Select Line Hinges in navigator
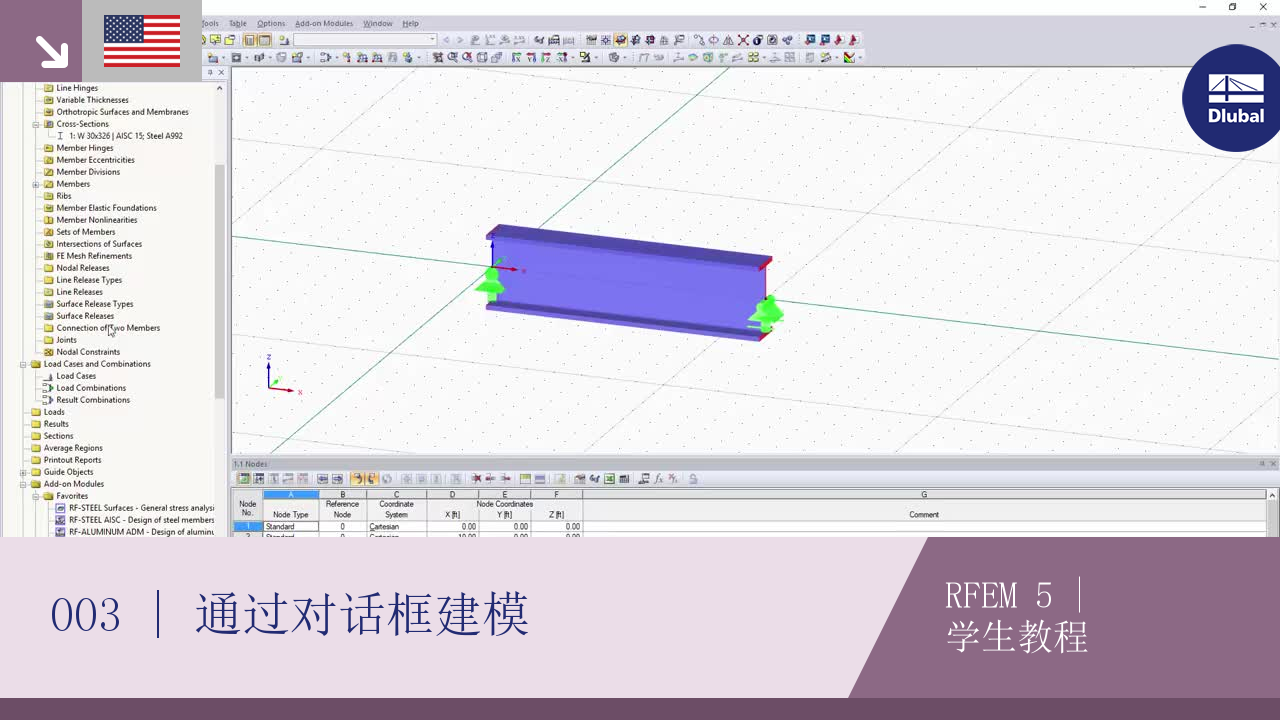Viewport: 1280px width, 720px height. tap(77, 88)
